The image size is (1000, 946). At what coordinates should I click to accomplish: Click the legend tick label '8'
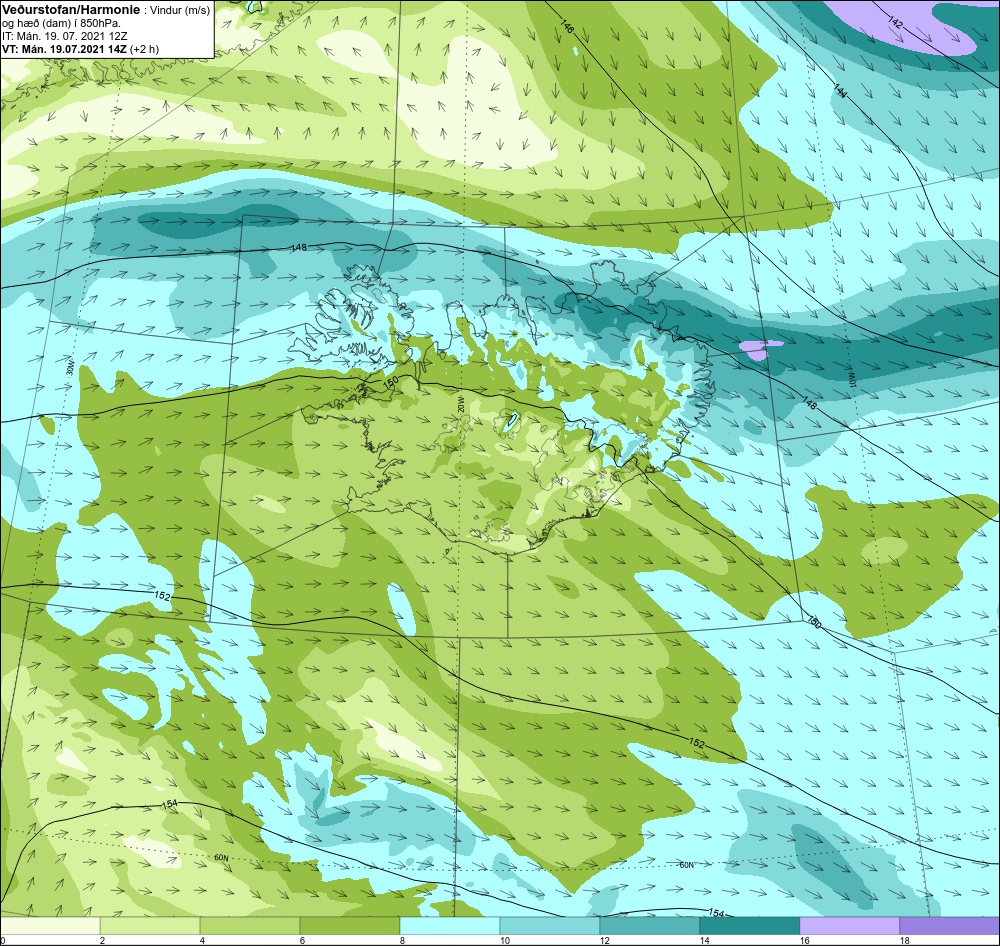(x=402, y=940)
